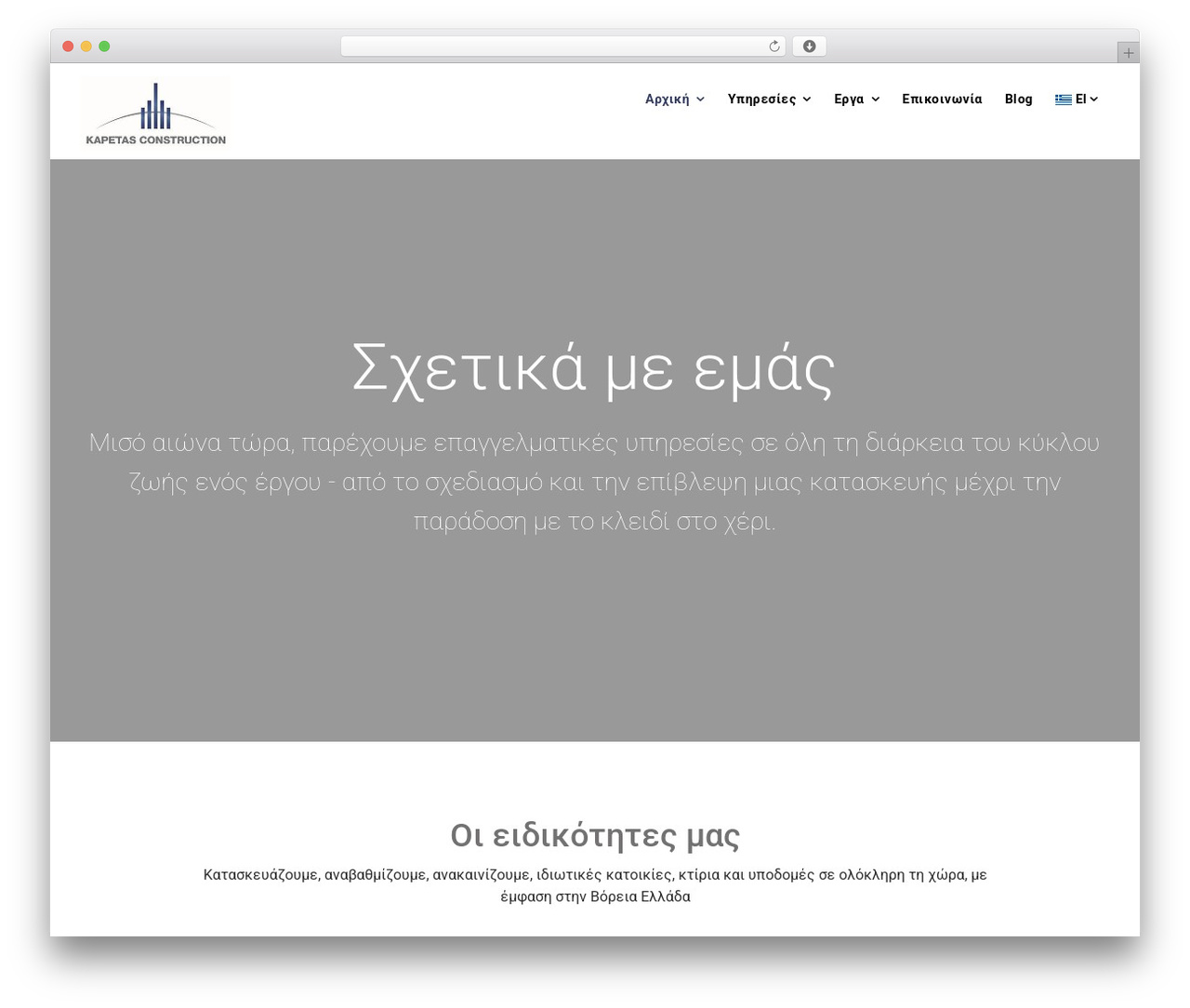Click the text starting with Κατασκευάζουμε, αναβαθμίζουμε

click(x=595, y=885)
